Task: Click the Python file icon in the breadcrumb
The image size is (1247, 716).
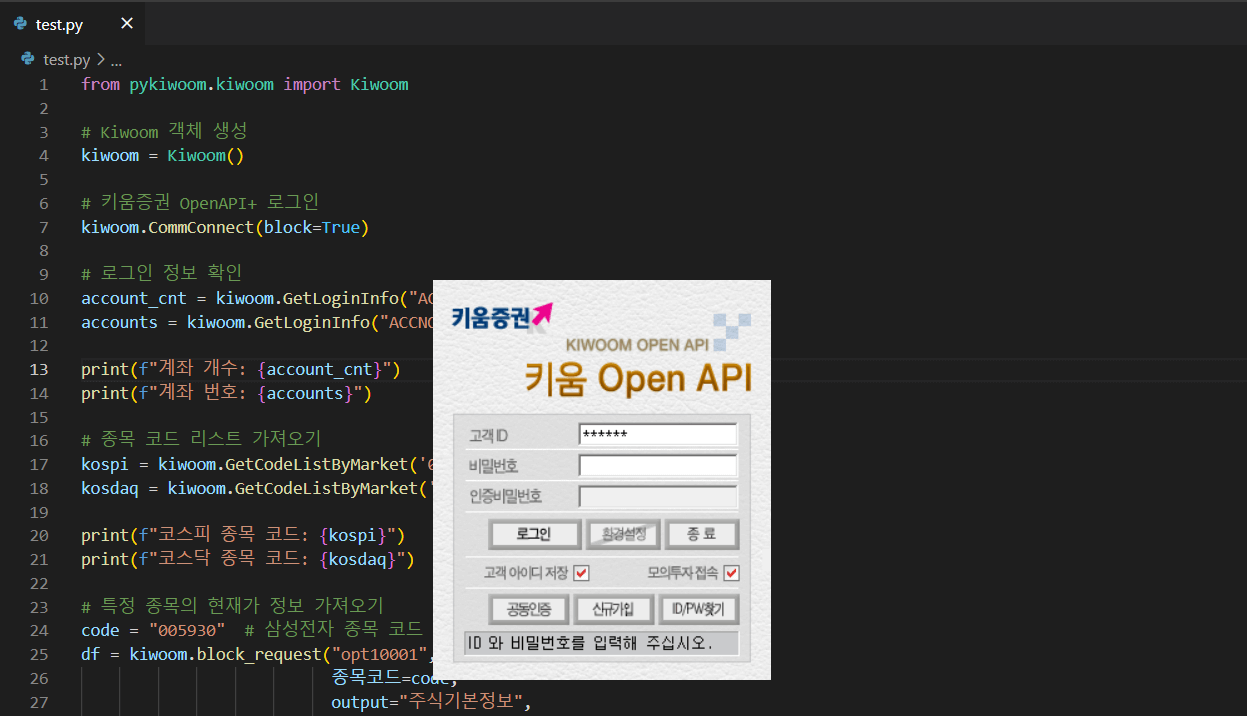Action: tap(28, 59)
